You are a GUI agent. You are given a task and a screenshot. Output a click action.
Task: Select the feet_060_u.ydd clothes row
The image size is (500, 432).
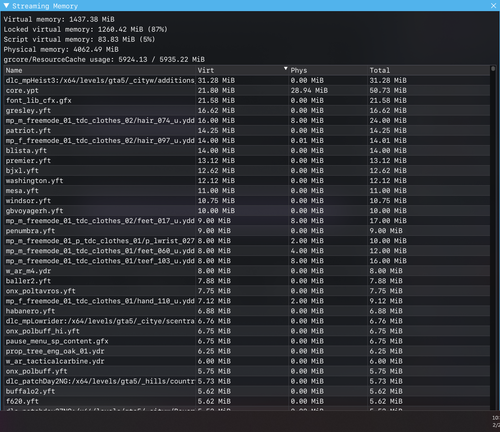[x=247, y=251]
